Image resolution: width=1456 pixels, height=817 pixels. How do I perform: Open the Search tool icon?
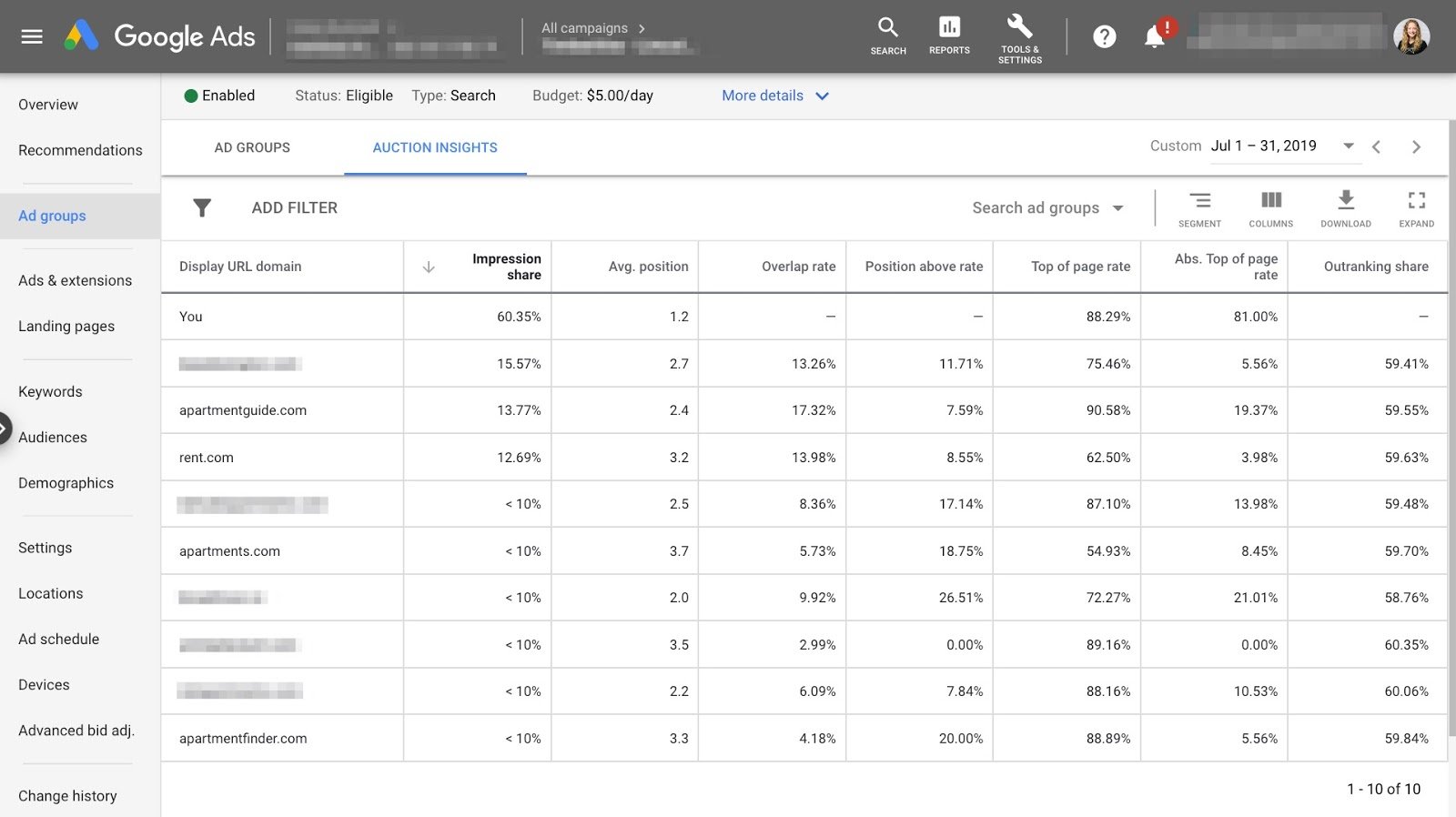point(888,36)
